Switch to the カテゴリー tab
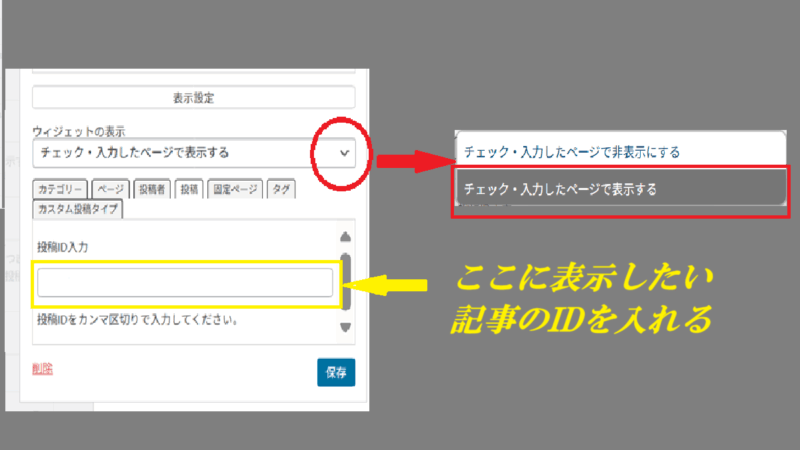 (60, 189)
